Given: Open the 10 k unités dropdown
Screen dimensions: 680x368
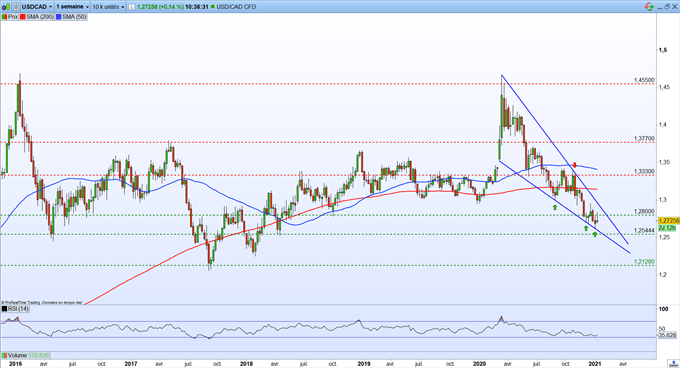Looking at the screenshot, I should [108, 7].
